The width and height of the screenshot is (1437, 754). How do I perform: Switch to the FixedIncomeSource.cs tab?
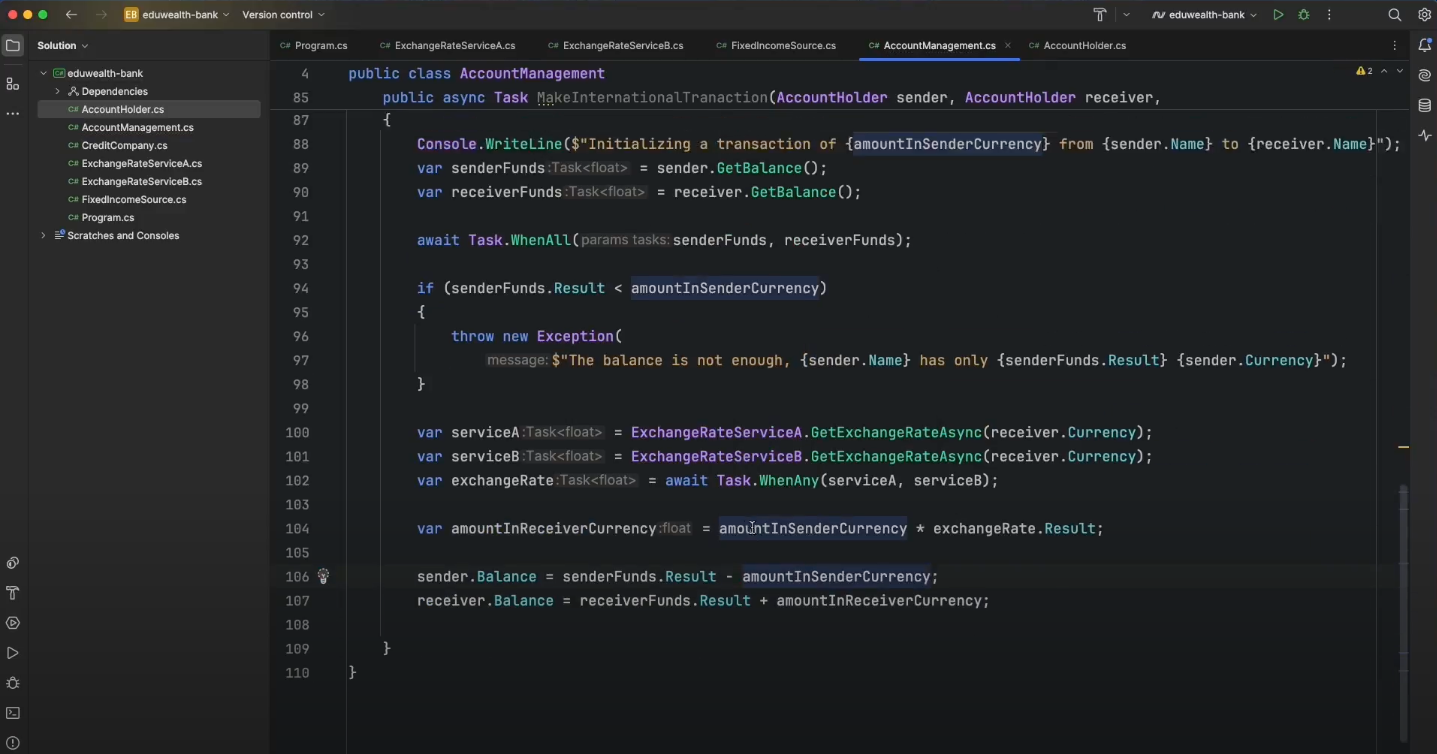776,46
